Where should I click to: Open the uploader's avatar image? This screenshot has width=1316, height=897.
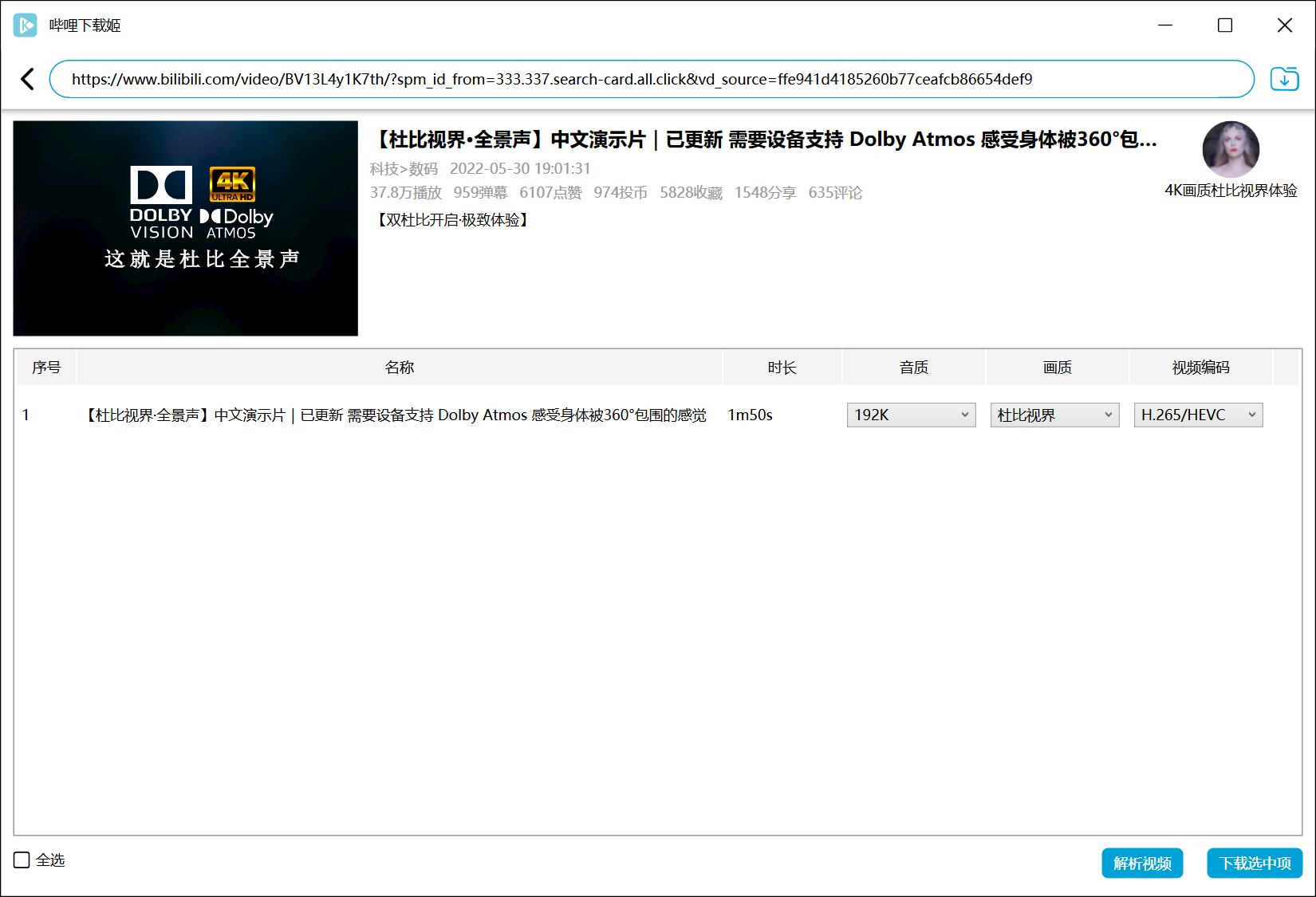point(1231,150)
